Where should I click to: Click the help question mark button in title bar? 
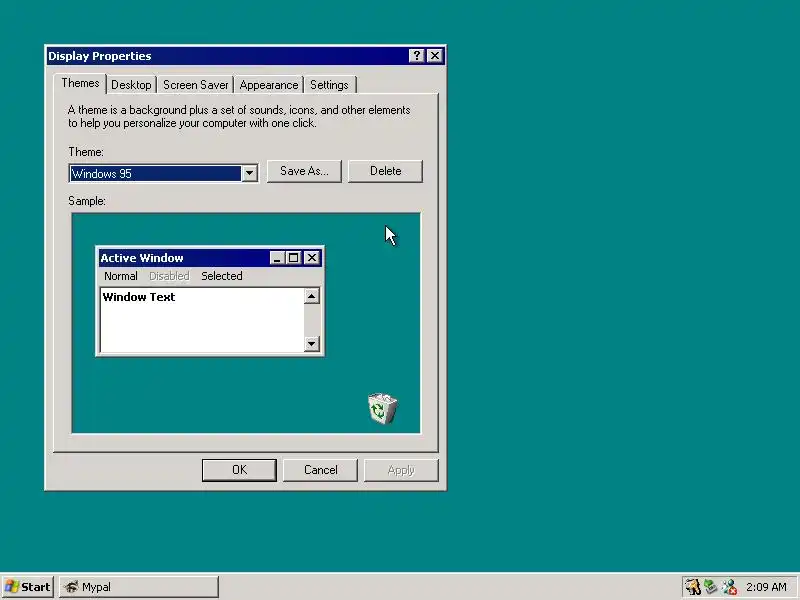click(417, 56)
